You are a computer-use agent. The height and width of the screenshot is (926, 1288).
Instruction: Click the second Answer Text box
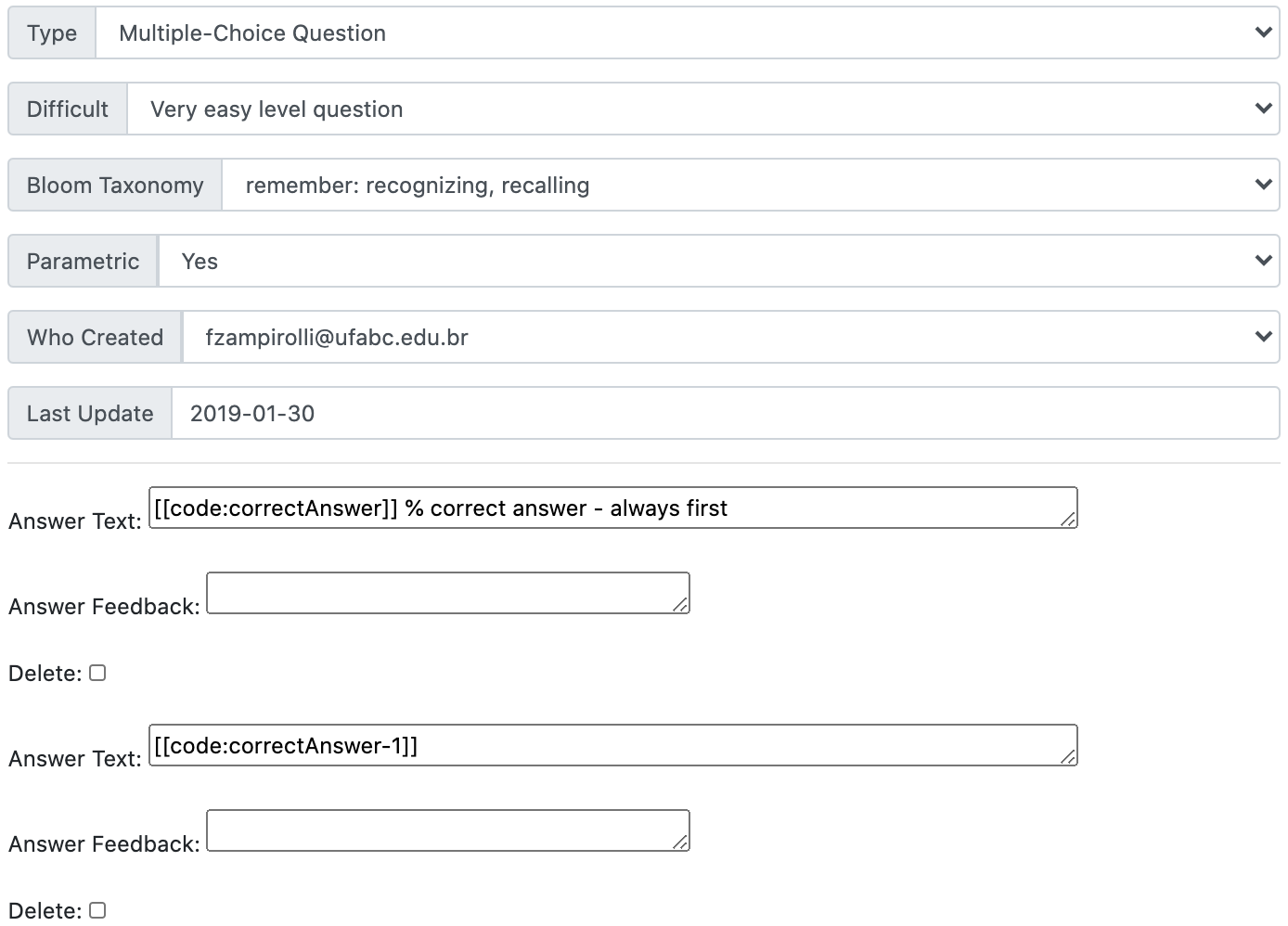pyautogui.click(x=612, y=746)
